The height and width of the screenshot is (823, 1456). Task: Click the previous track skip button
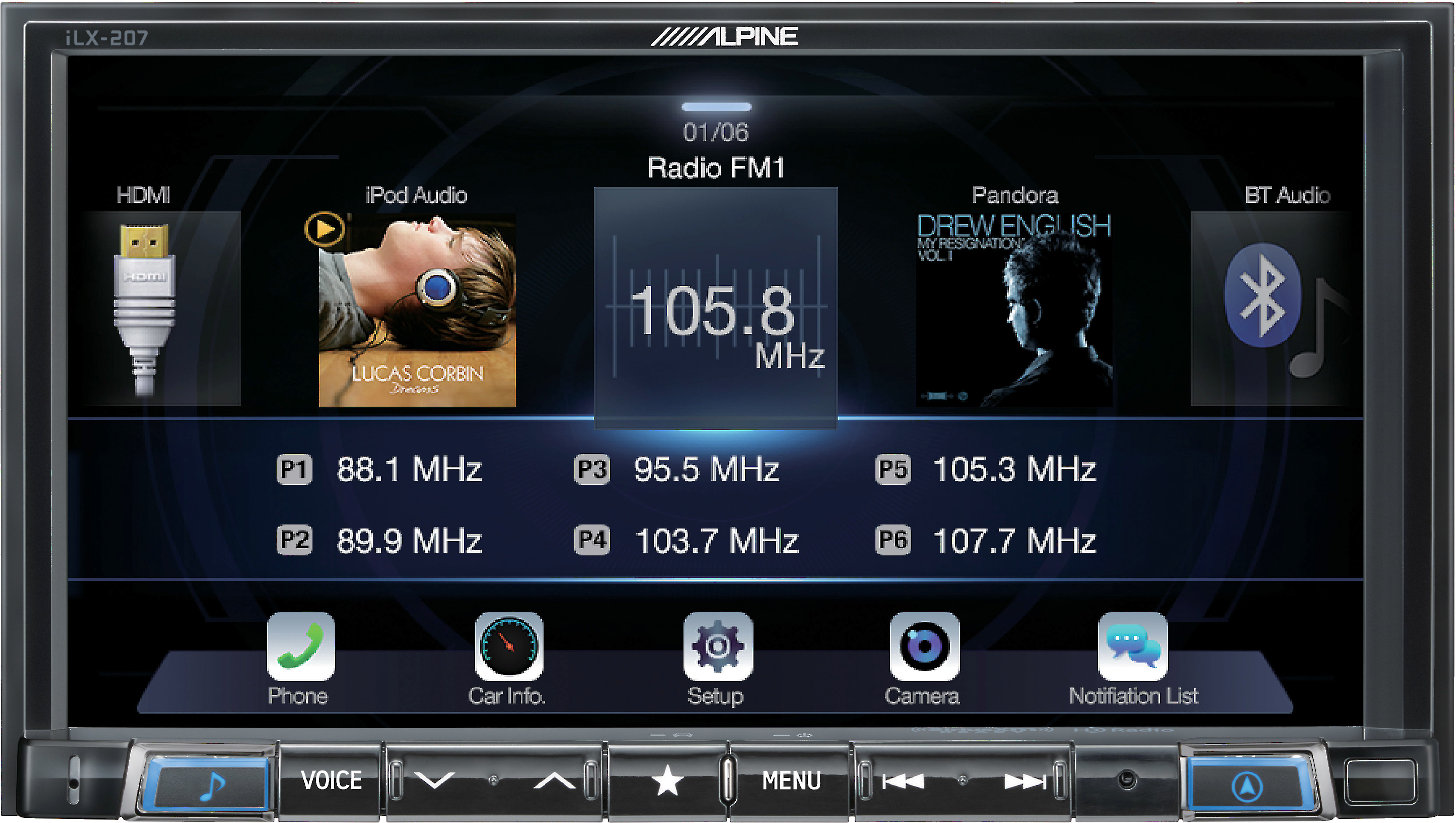(x=903, y=781)
